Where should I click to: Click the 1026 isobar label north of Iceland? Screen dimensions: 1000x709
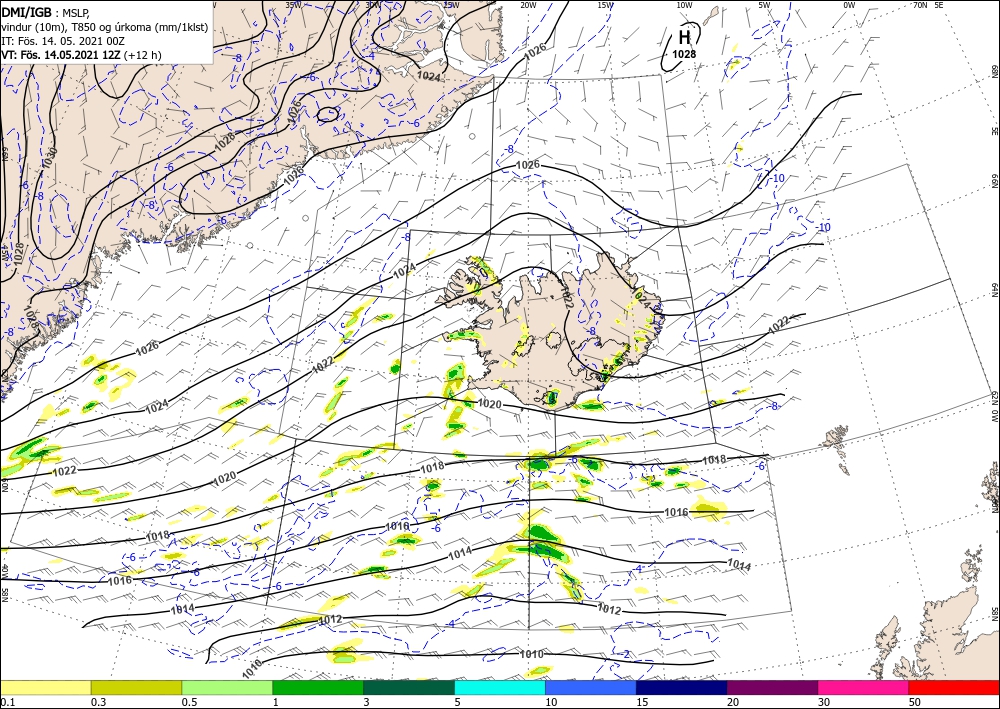[x=527, y=164]
